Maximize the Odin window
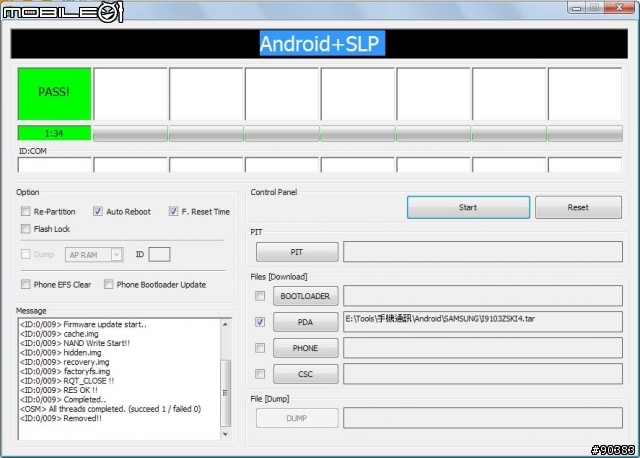 point(595,8)
